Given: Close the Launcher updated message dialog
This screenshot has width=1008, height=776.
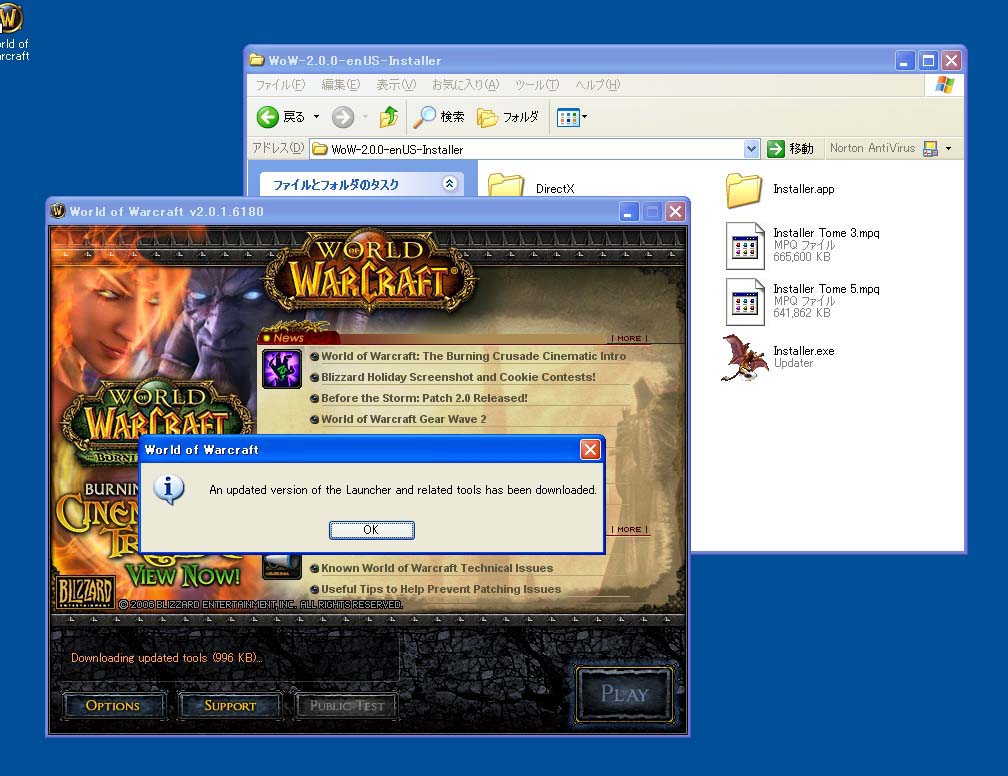Looking at the screenshot, I should pos(590,449).
